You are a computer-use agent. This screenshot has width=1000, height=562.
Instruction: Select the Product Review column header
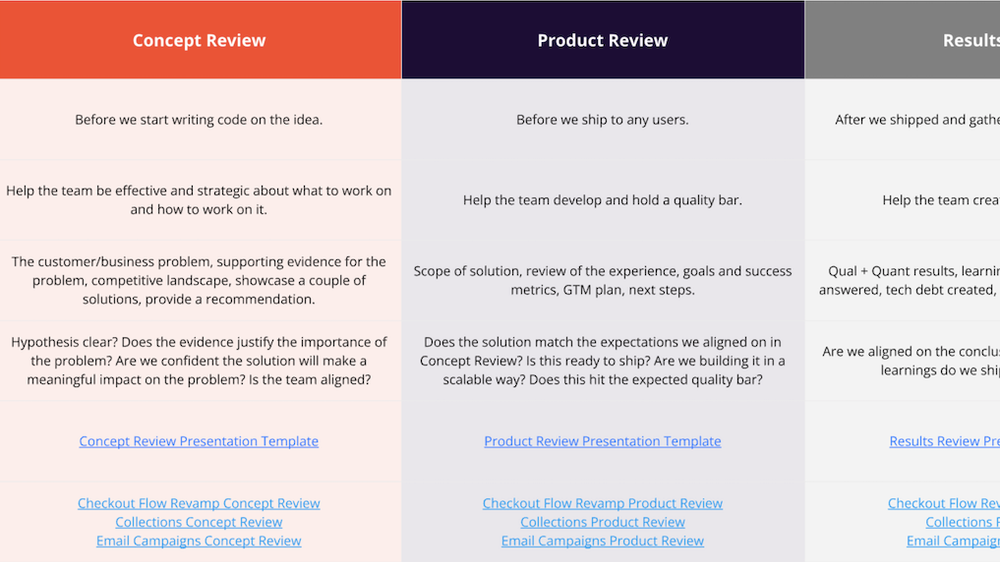[603, 40]
